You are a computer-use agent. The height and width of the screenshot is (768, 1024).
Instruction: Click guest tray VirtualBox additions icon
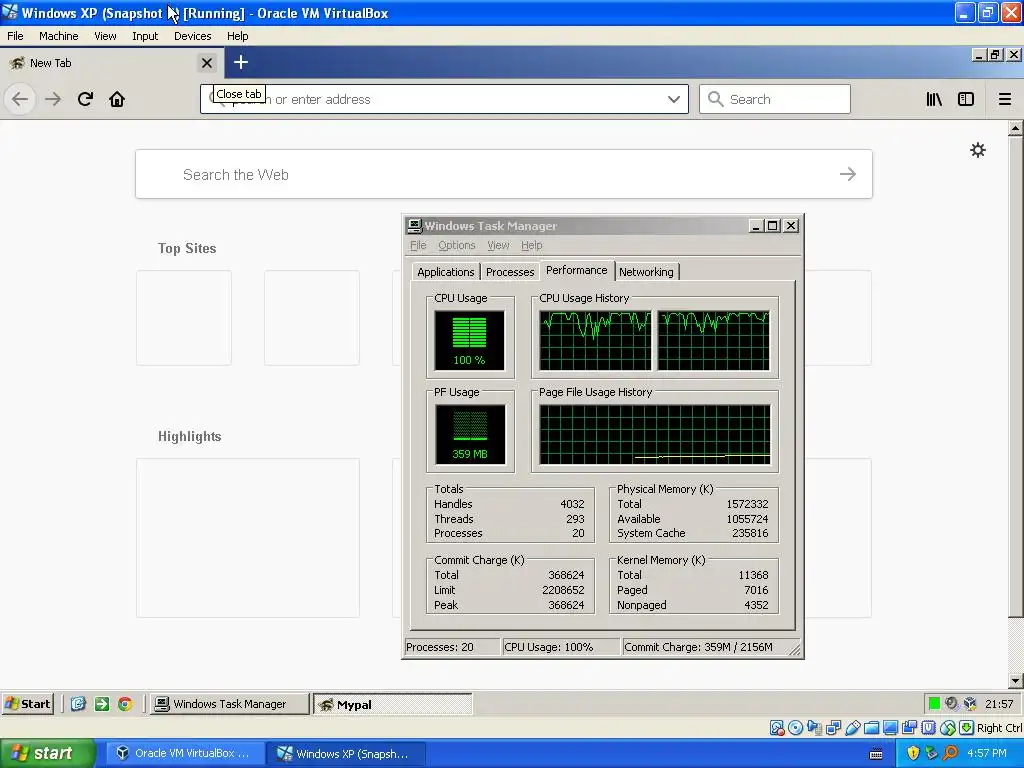[970, 703]
